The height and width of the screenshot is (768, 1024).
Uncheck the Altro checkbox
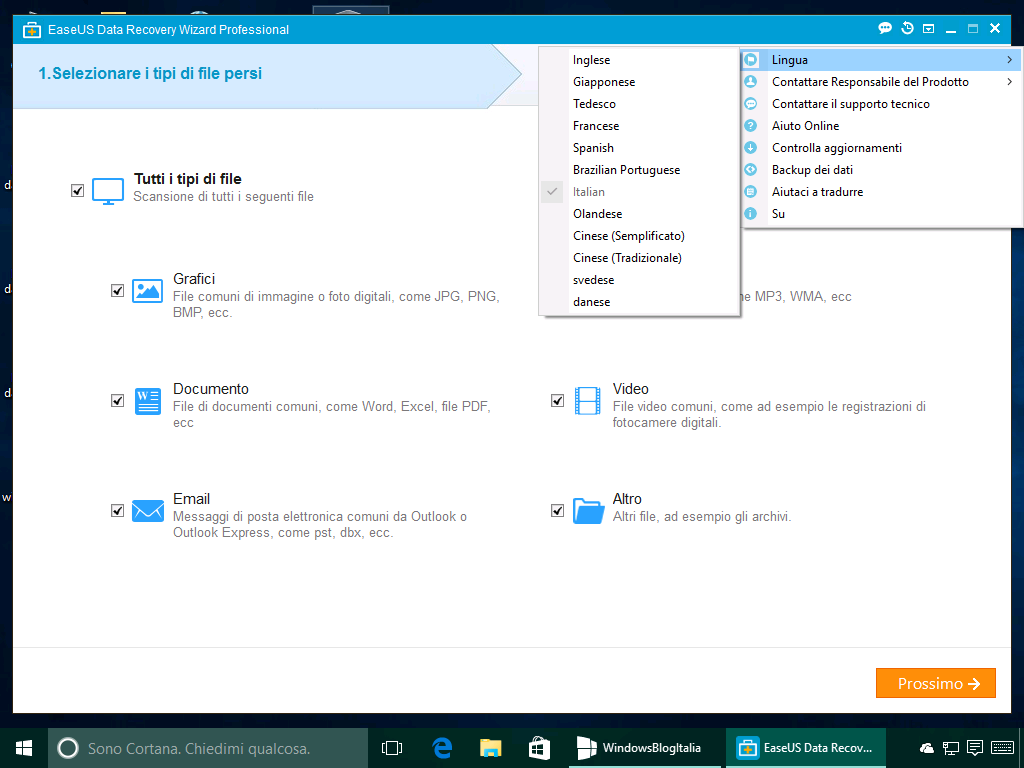557,511
